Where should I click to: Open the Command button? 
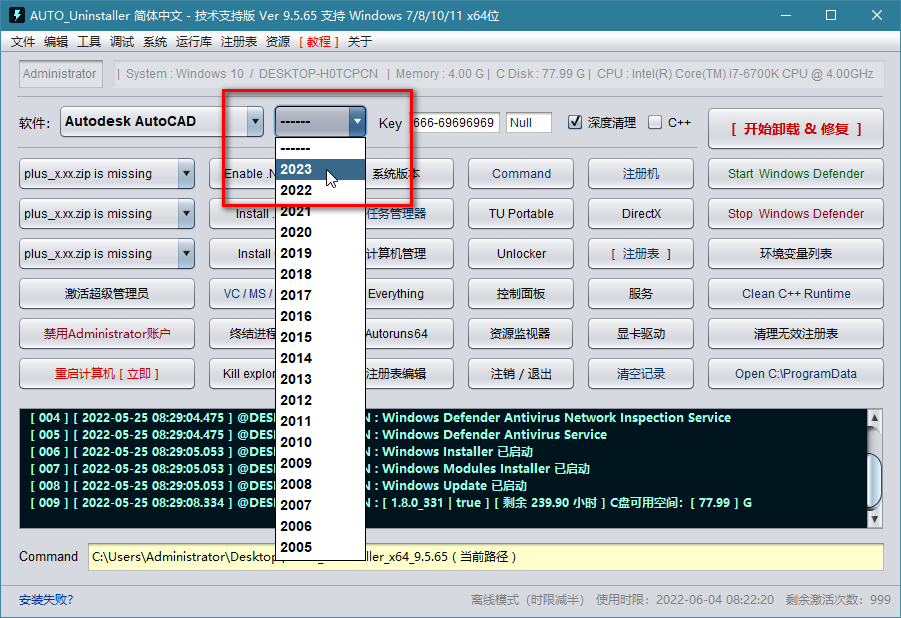[521, 174]
